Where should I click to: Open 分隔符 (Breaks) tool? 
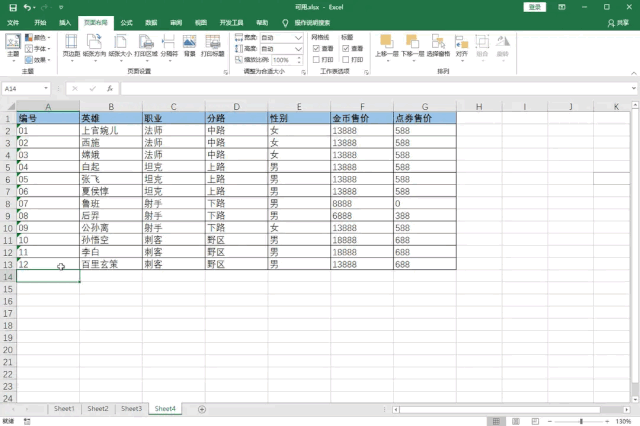[x=169, y=46]
